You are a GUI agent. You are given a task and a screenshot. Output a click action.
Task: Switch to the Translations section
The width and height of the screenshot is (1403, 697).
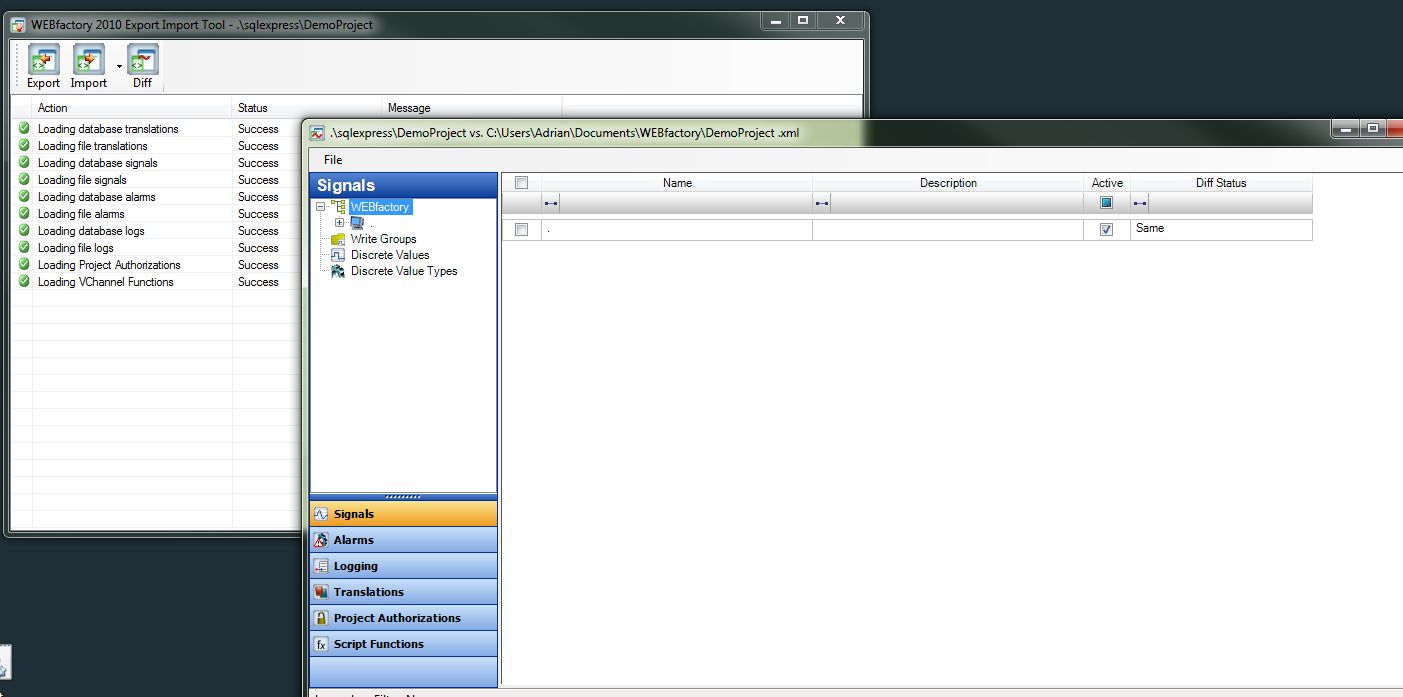pyautogui.click(x=368, y=592)
